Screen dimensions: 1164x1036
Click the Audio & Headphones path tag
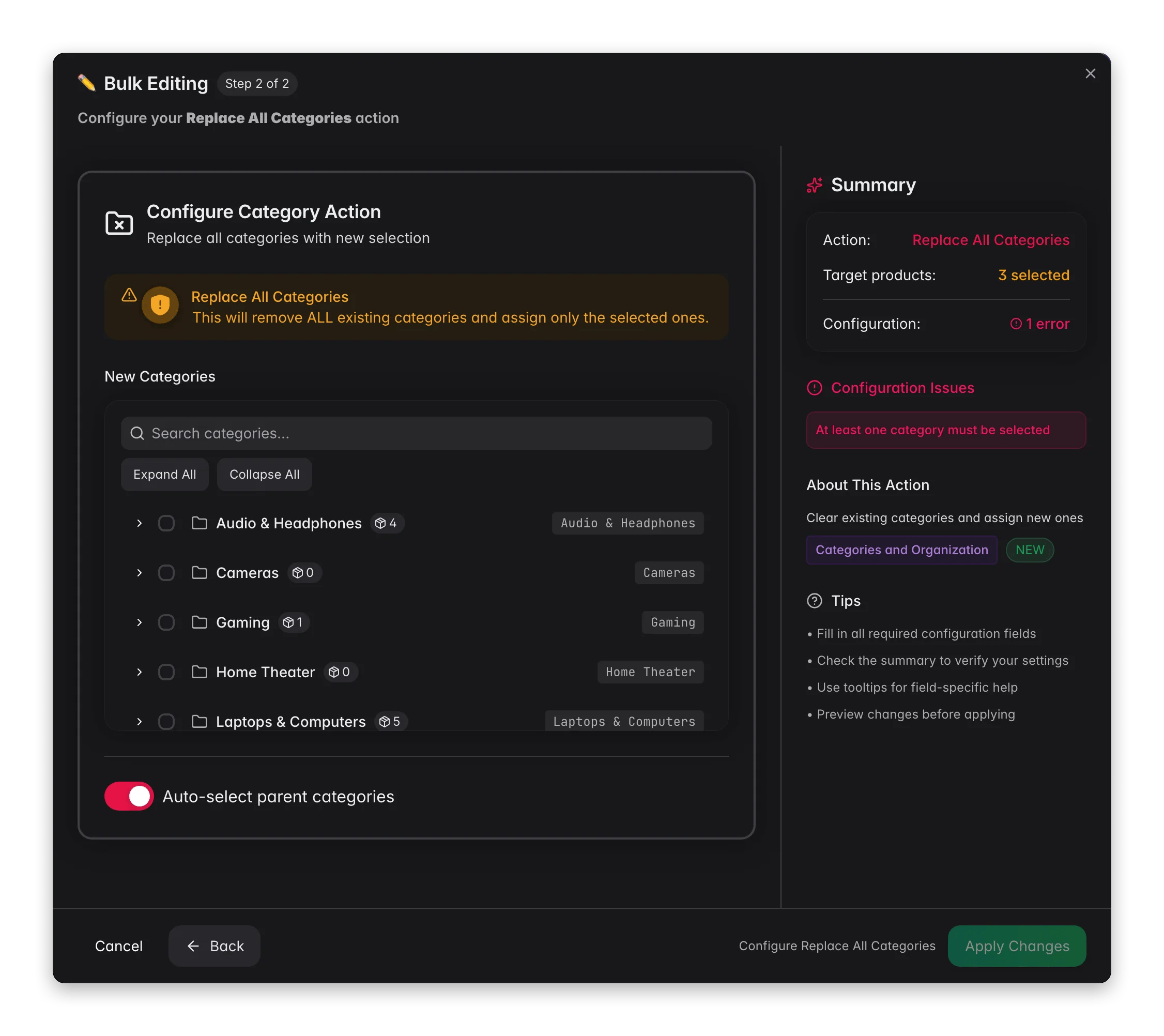627,523
